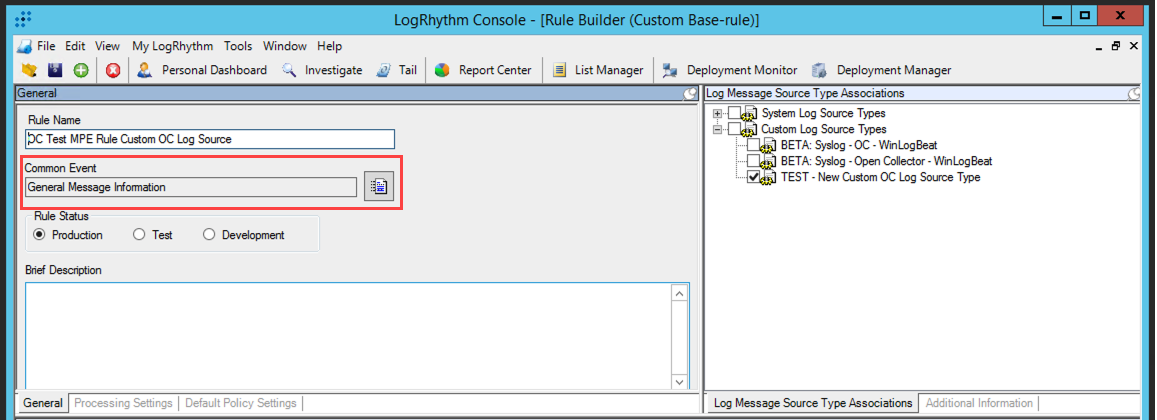Open Deployment Manager
This screenshot has height=420, width=1157.
[882, 70]
